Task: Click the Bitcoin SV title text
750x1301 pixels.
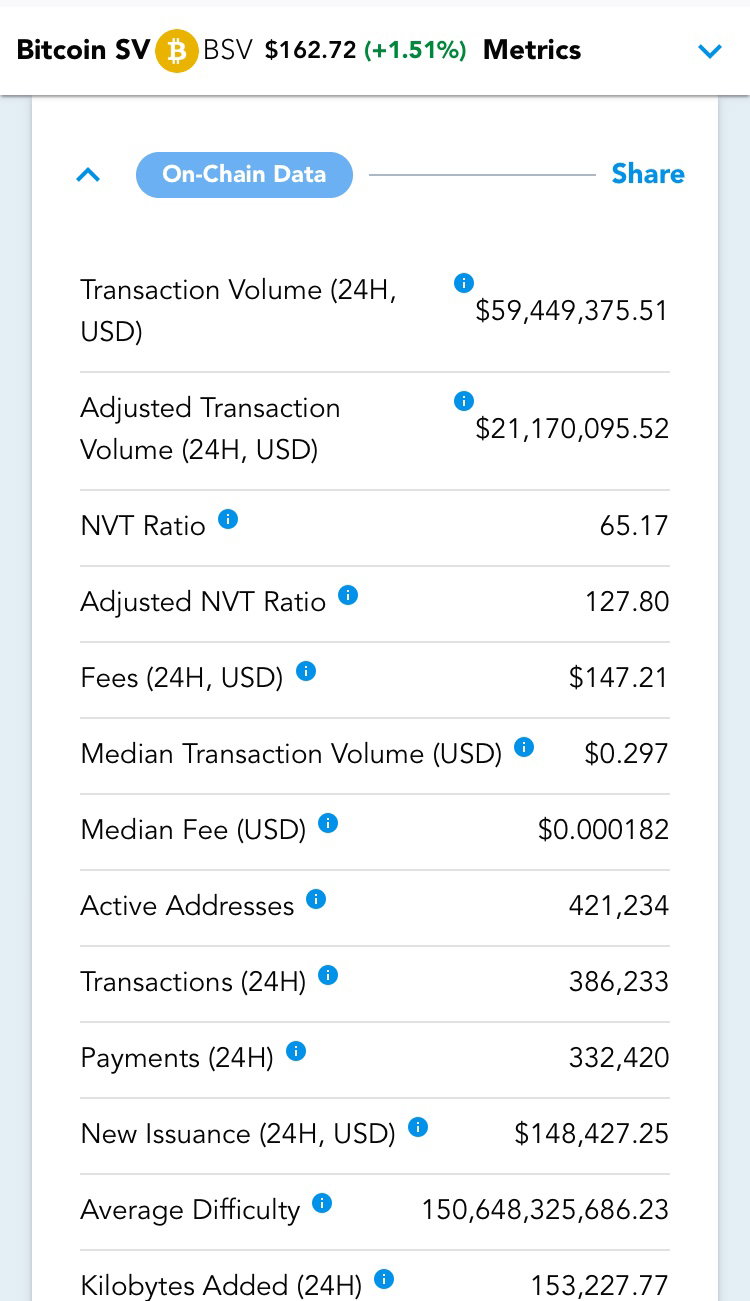Action: 83,50
